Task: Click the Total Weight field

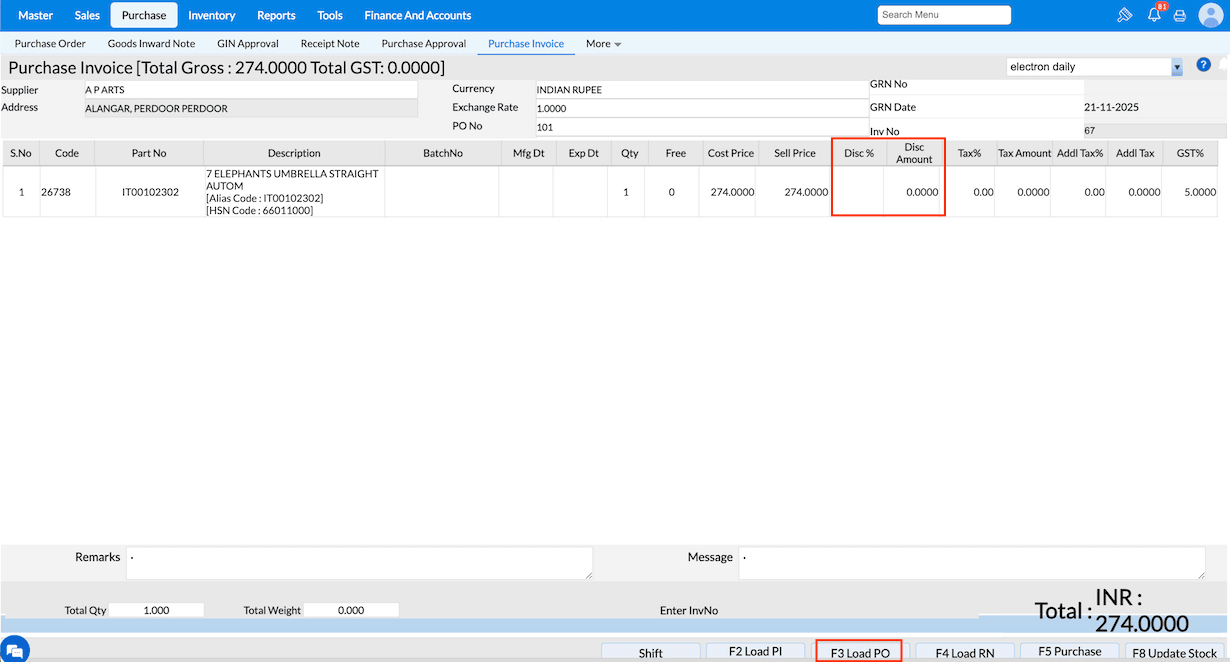Action: tap(351, 610)
